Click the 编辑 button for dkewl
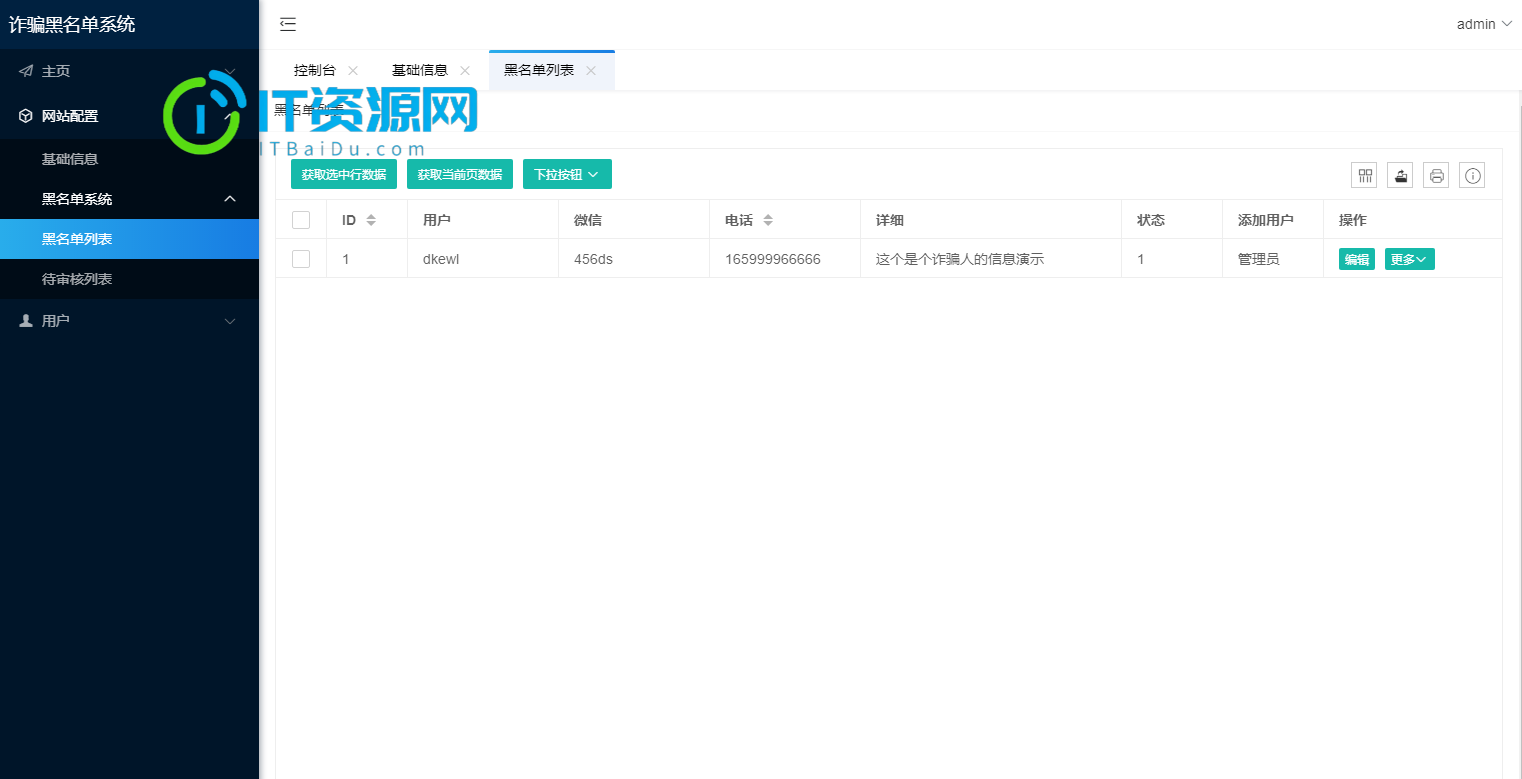The height and width of the screenshot is (779, 1522). pos(1357,259)
